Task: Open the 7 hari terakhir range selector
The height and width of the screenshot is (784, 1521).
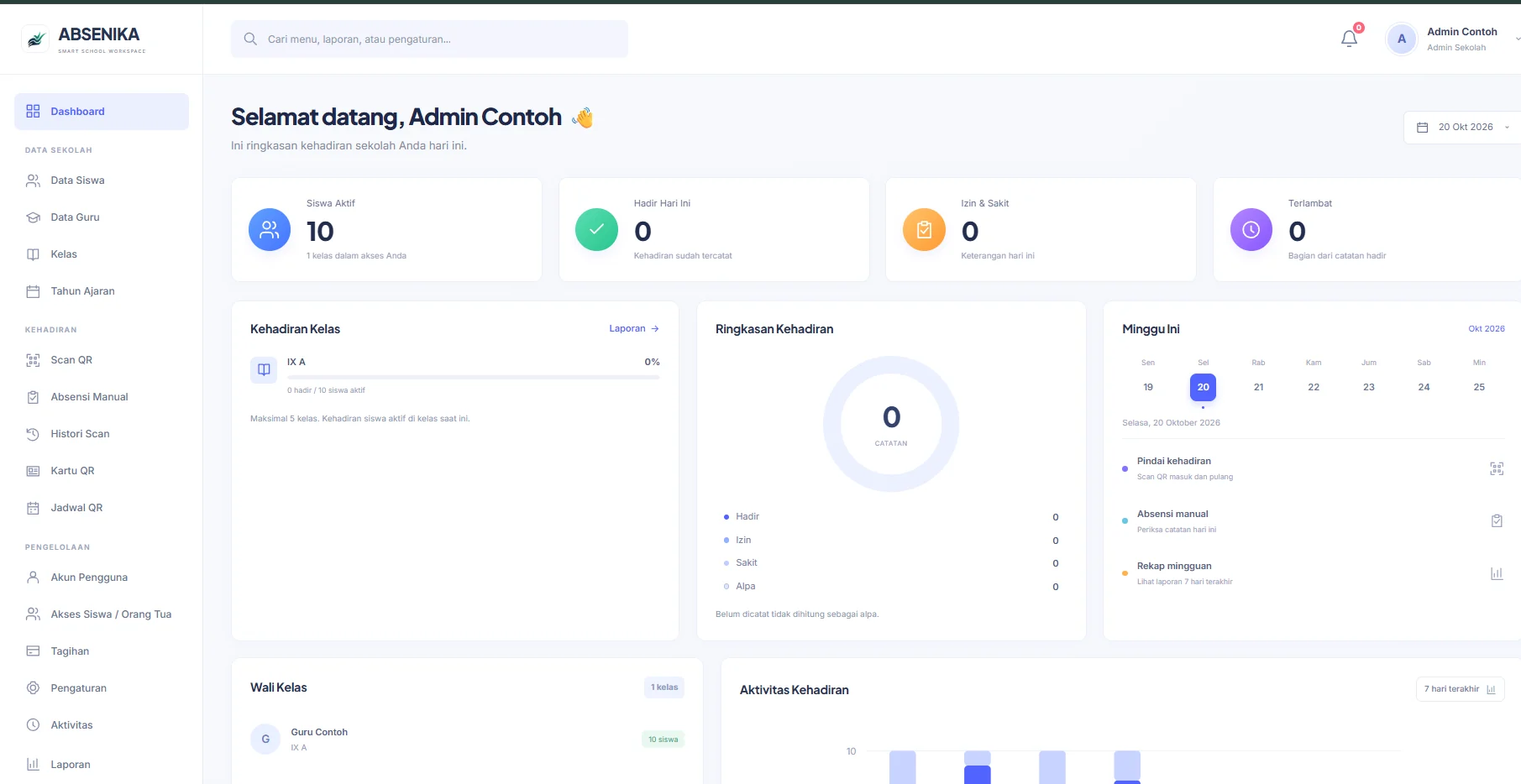Action: coord(1460,689)
